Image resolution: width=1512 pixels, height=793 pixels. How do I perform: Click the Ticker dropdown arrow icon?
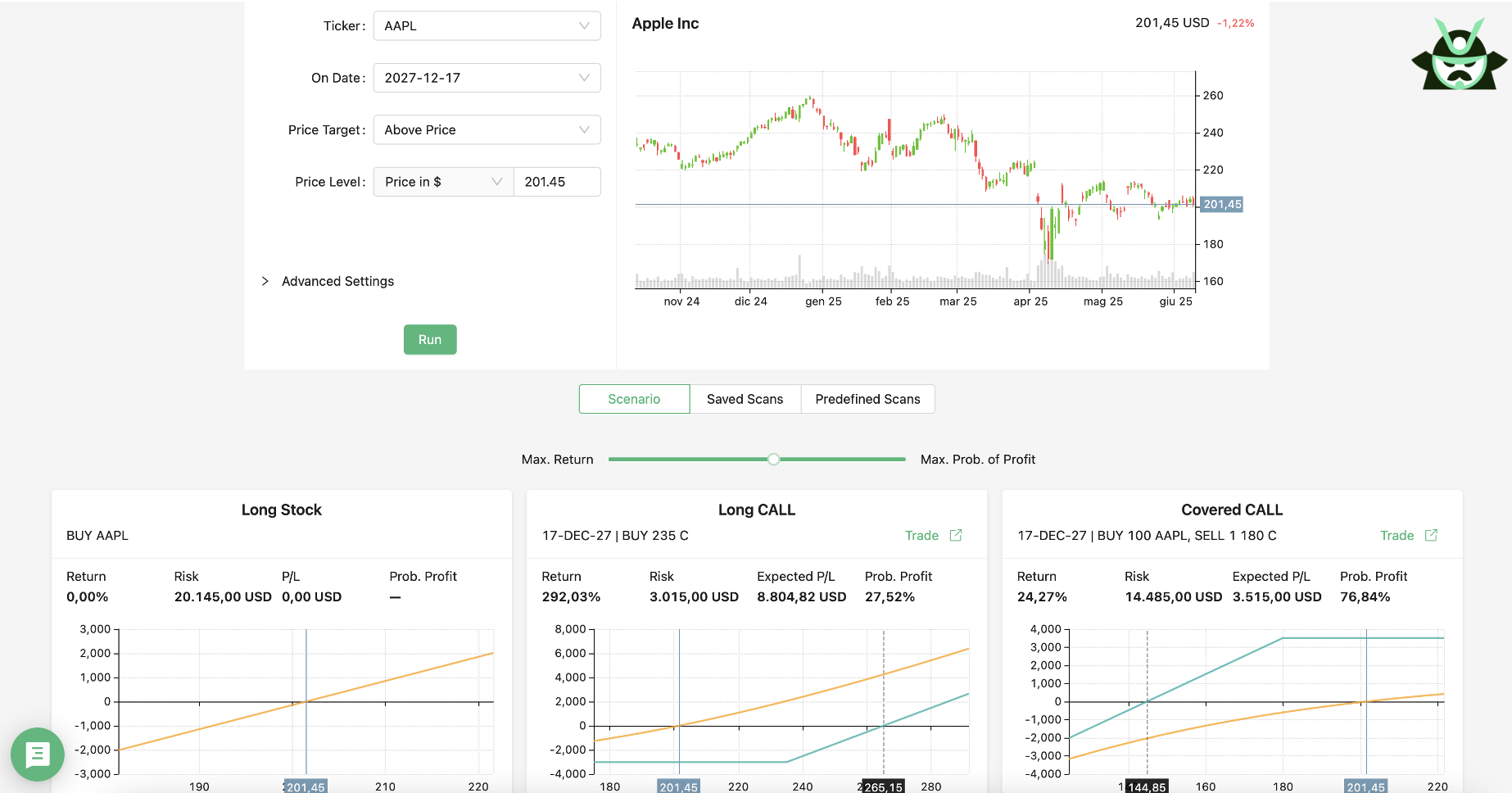pyautogui.click(x=584, y=25)
